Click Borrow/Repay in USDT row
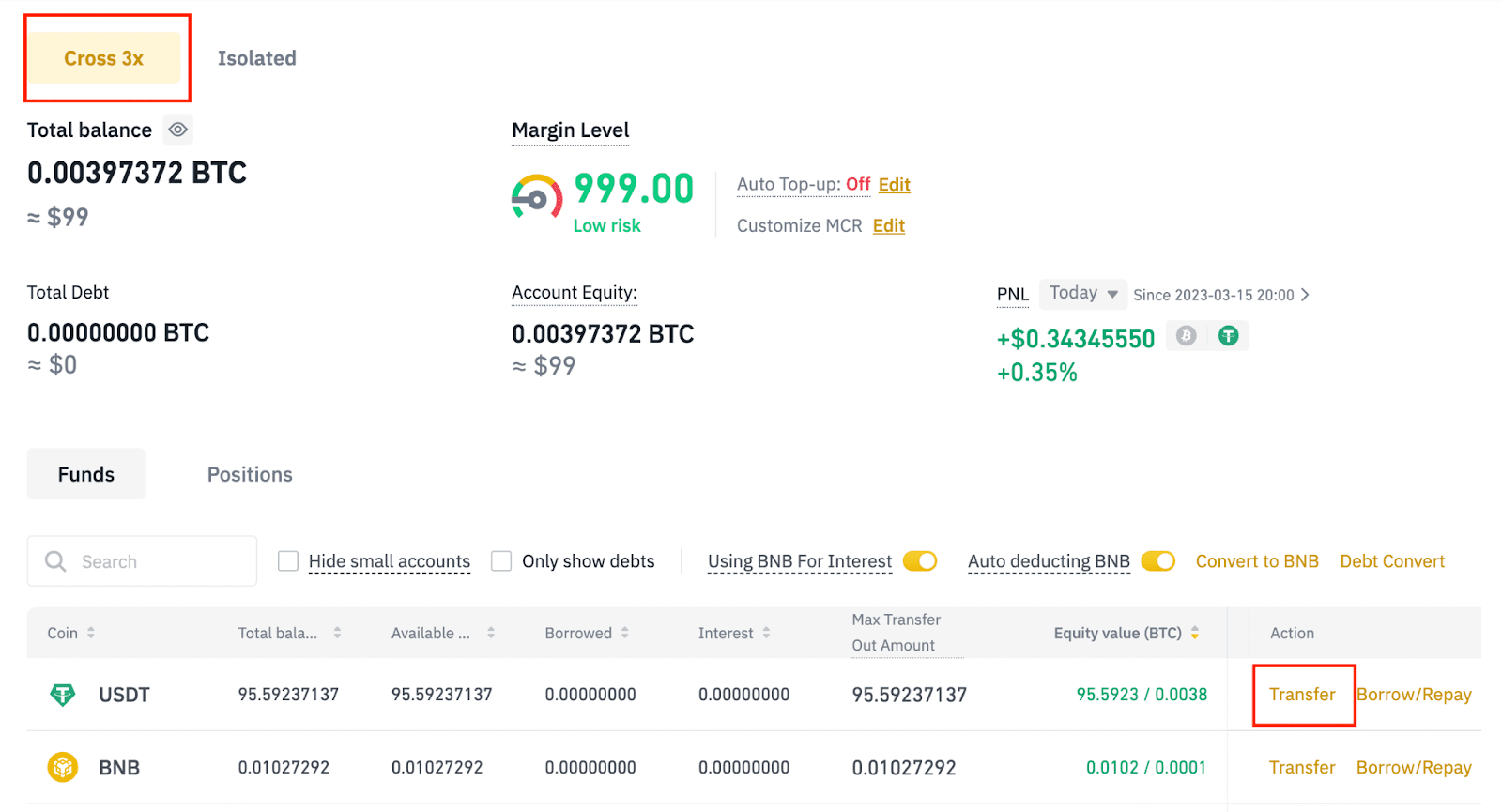 [1414, 695]
